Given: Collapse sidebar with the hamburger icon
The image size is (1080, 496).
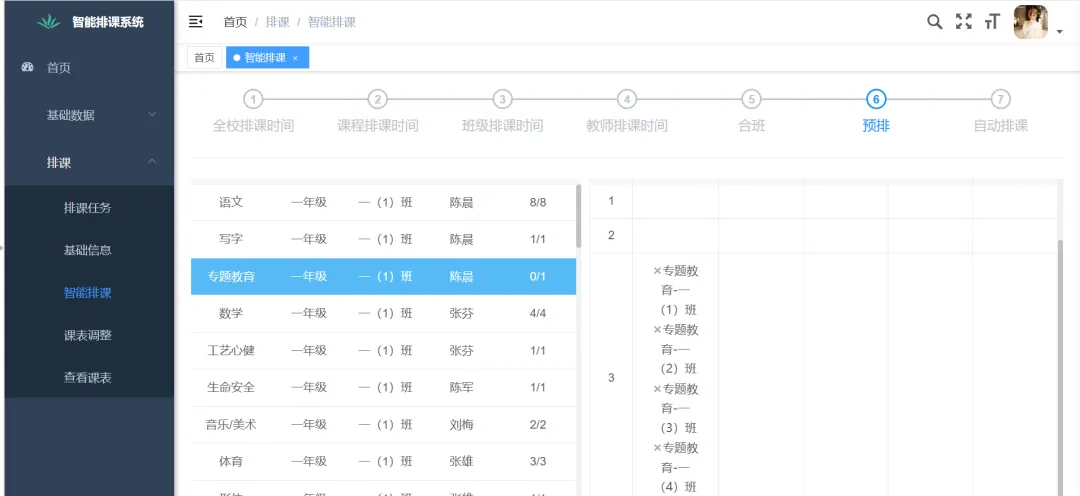Looking at the screenshot, I should point(196,22).
